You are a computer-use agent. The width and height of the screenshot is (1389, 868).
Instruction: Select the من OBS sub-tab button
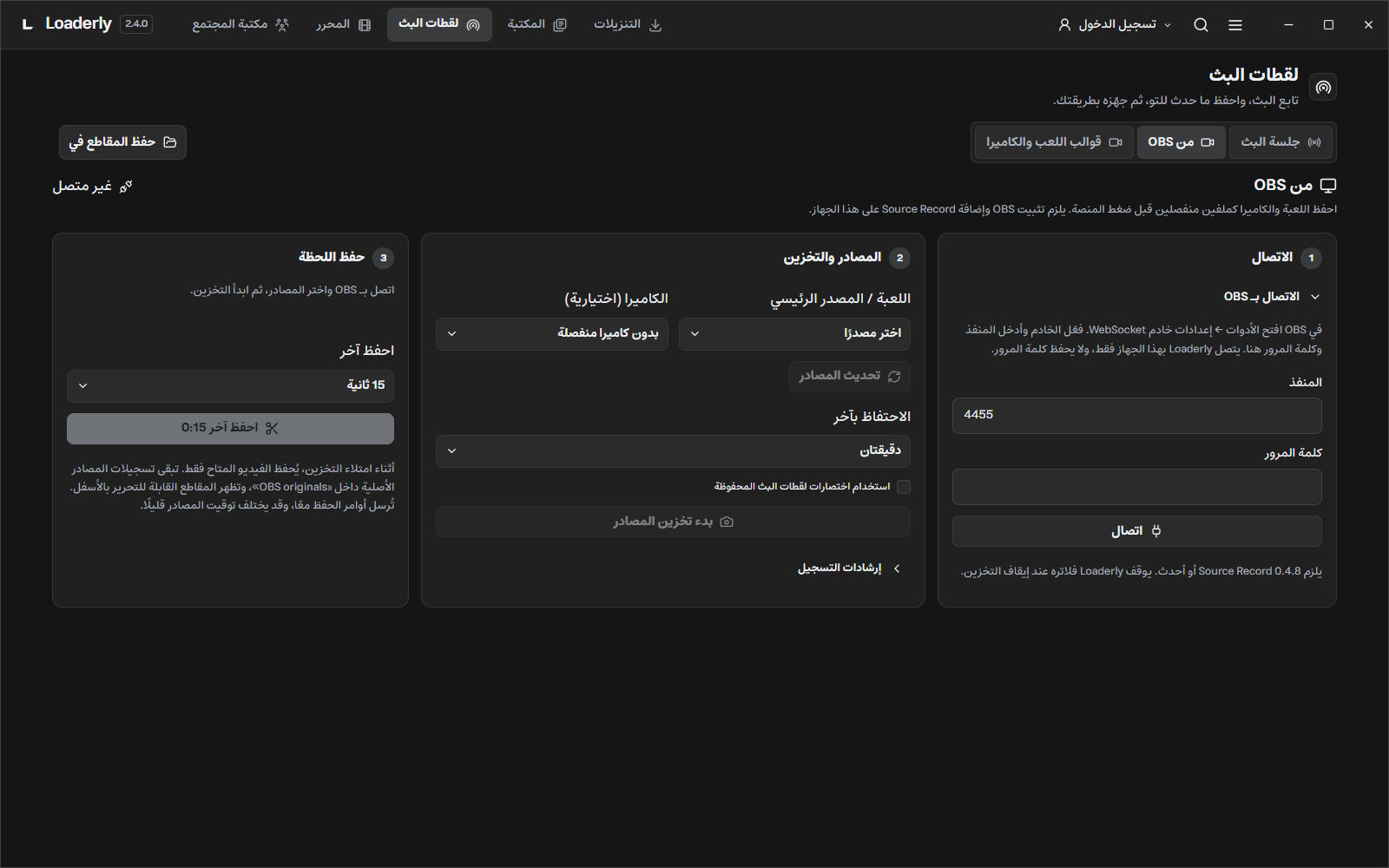1181,142
